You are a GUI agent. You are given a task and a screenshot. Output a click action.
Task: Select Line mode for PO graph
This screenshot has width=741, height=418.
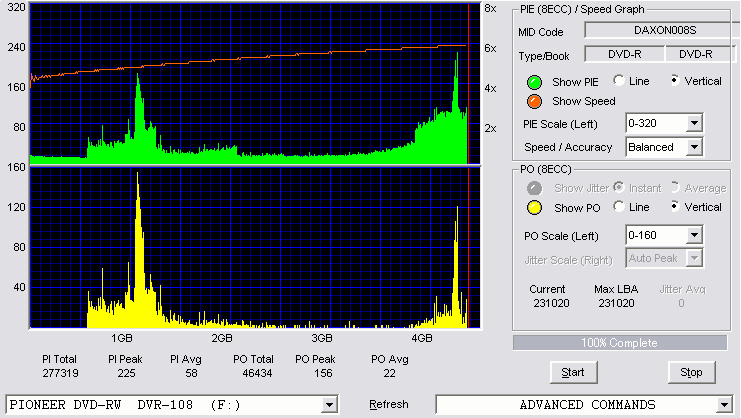tap(619, 207)
